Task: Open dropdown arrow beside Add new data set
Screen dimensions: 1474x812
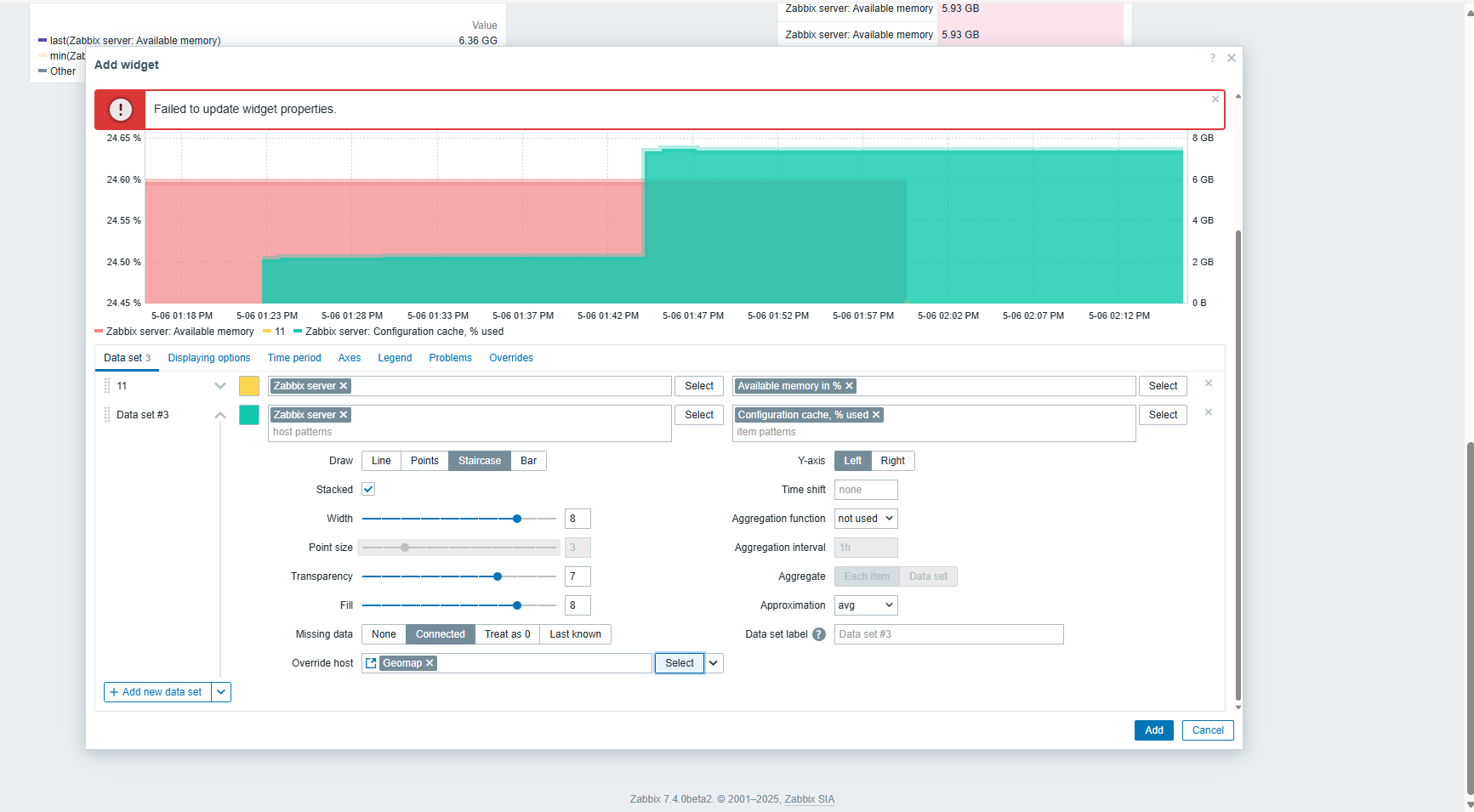Action: click(221, 692)
